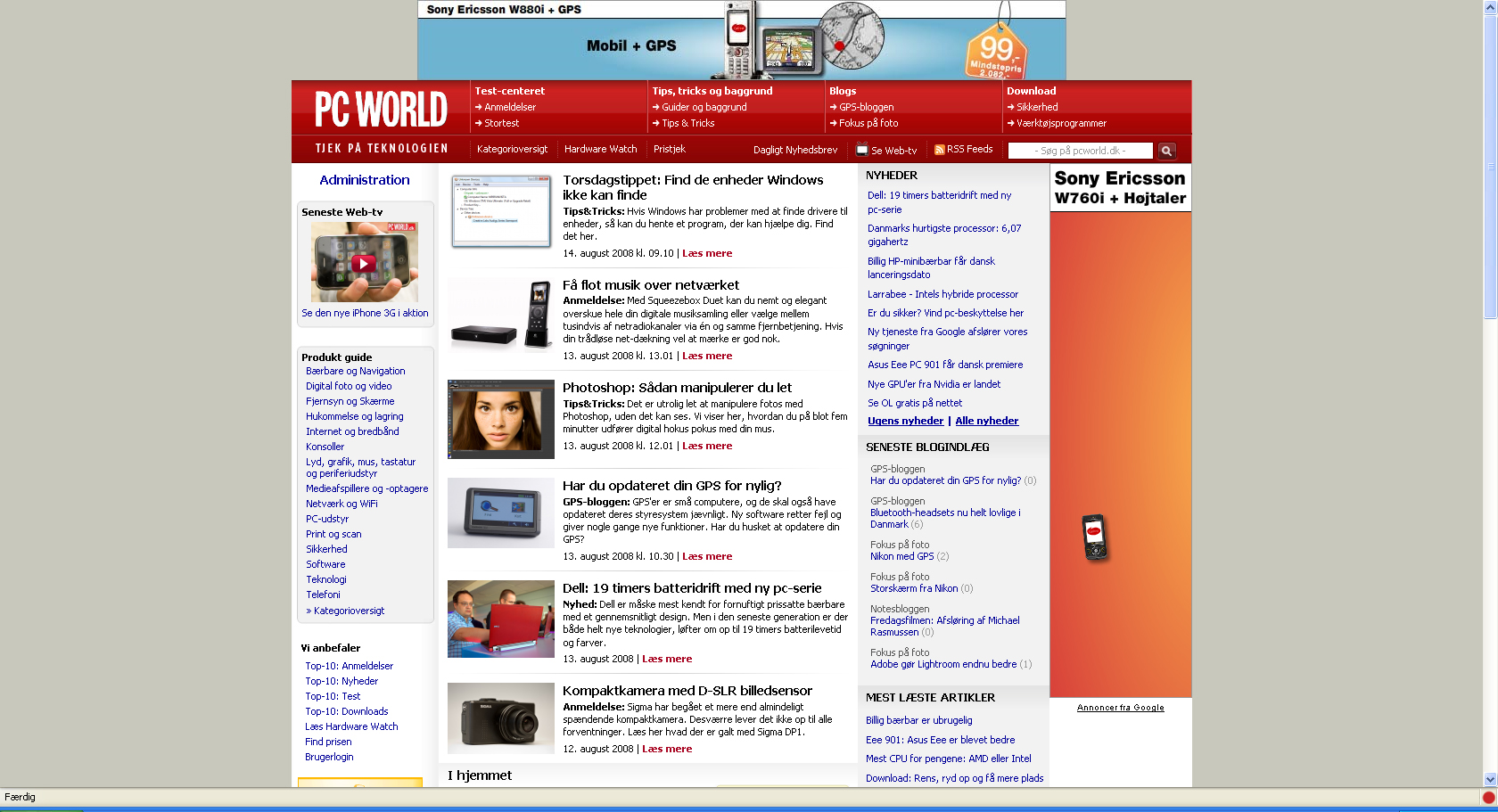Click the scrollbar down arrow
Viewport: 1498px width, 812px height.
click(1490, 779)
